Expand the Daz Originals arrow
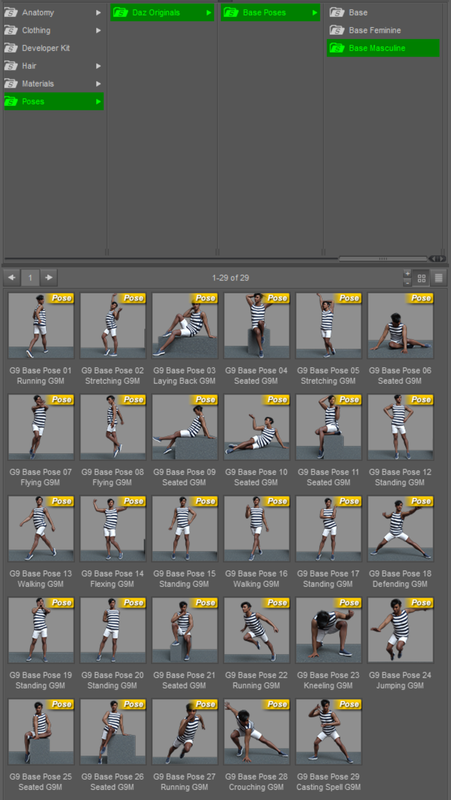Screen dimensions: 451x800 209,12
